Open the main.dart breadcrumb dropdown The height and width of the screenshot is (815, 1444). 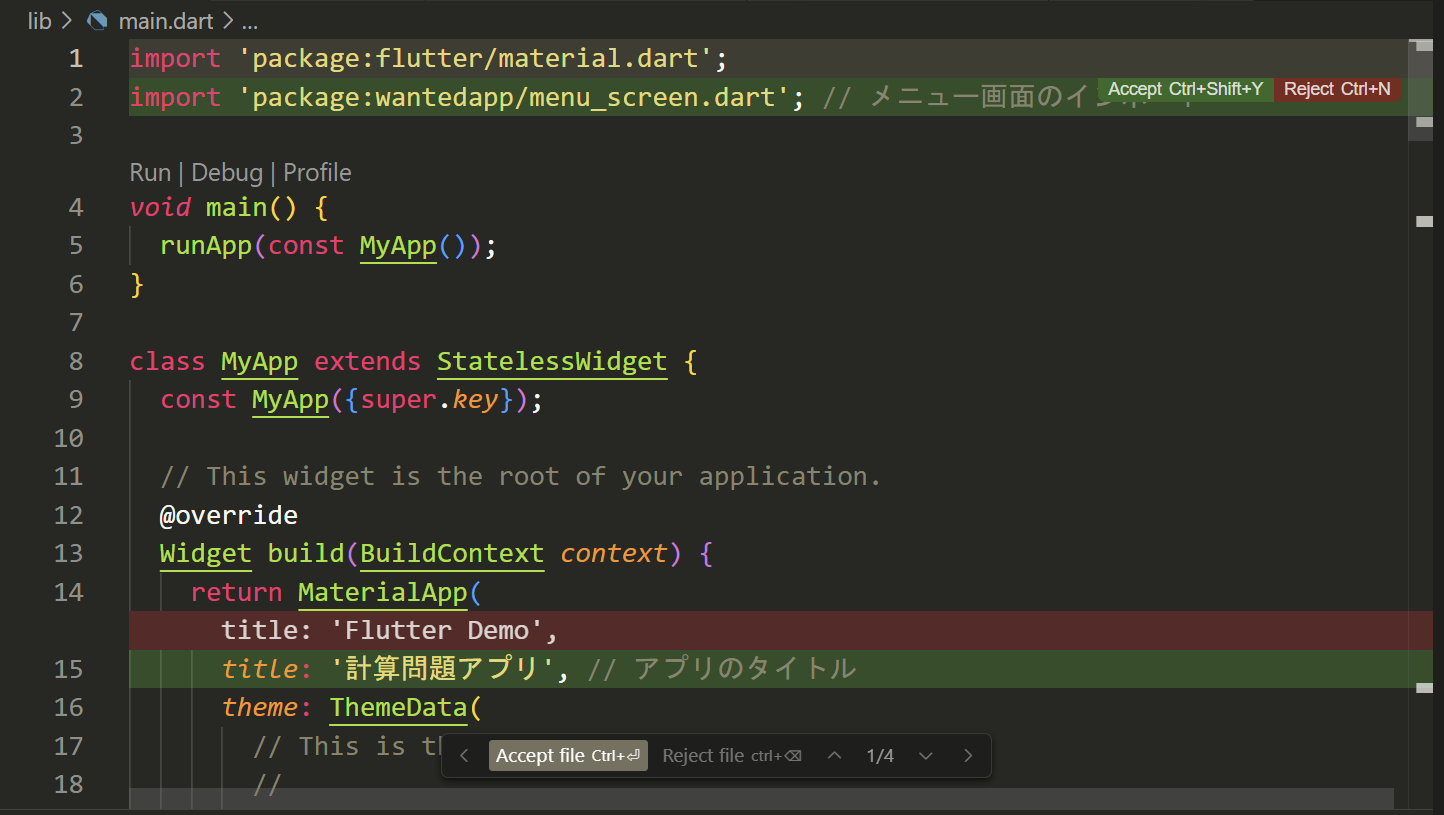click(166, 21)
